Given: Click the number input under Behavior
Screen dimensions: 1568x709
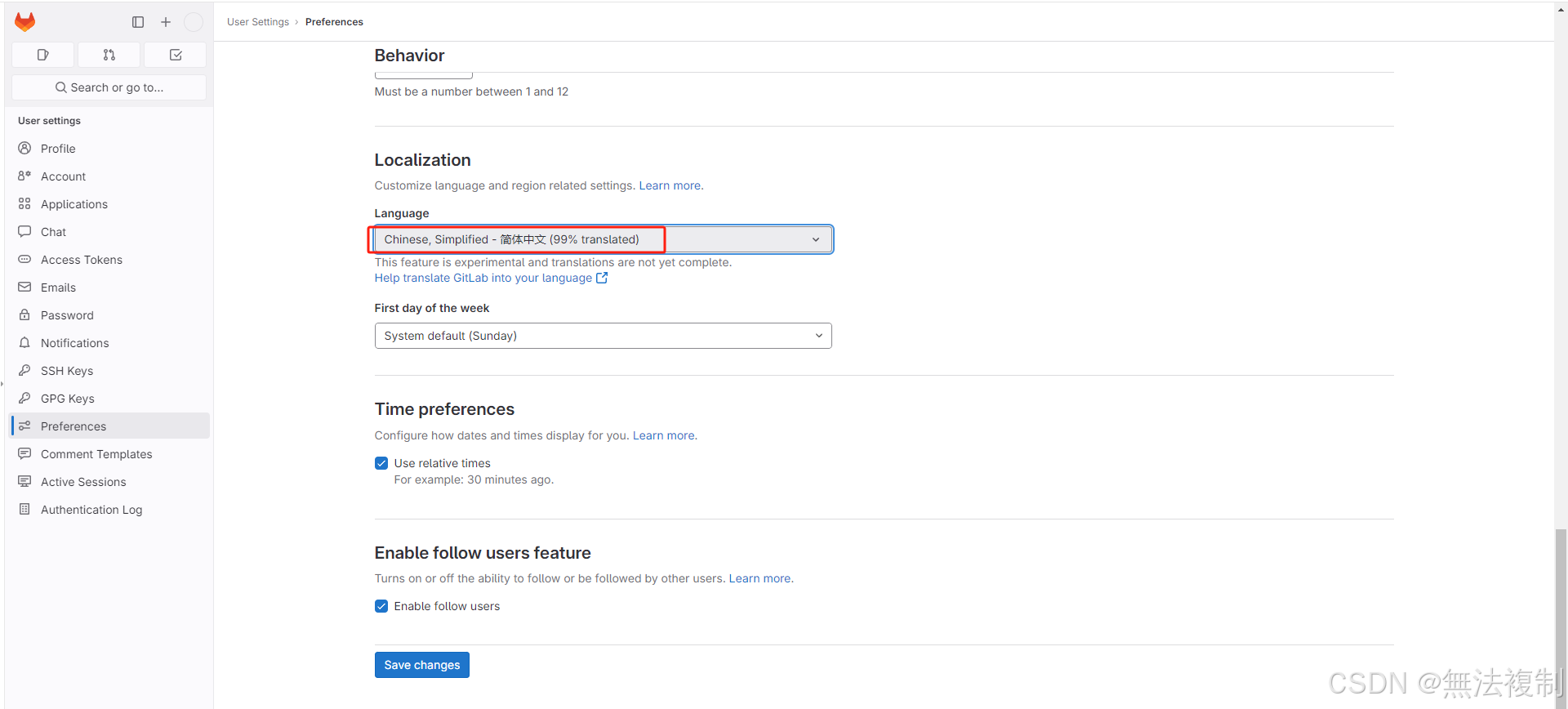Looking at the screenshot, I should pos(424,74).
